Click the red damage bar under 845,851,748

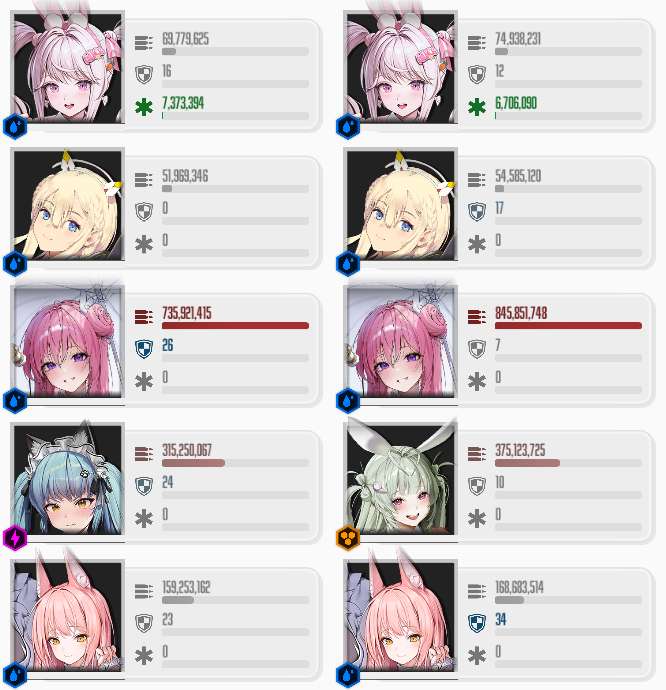click(x=568, y=326)
